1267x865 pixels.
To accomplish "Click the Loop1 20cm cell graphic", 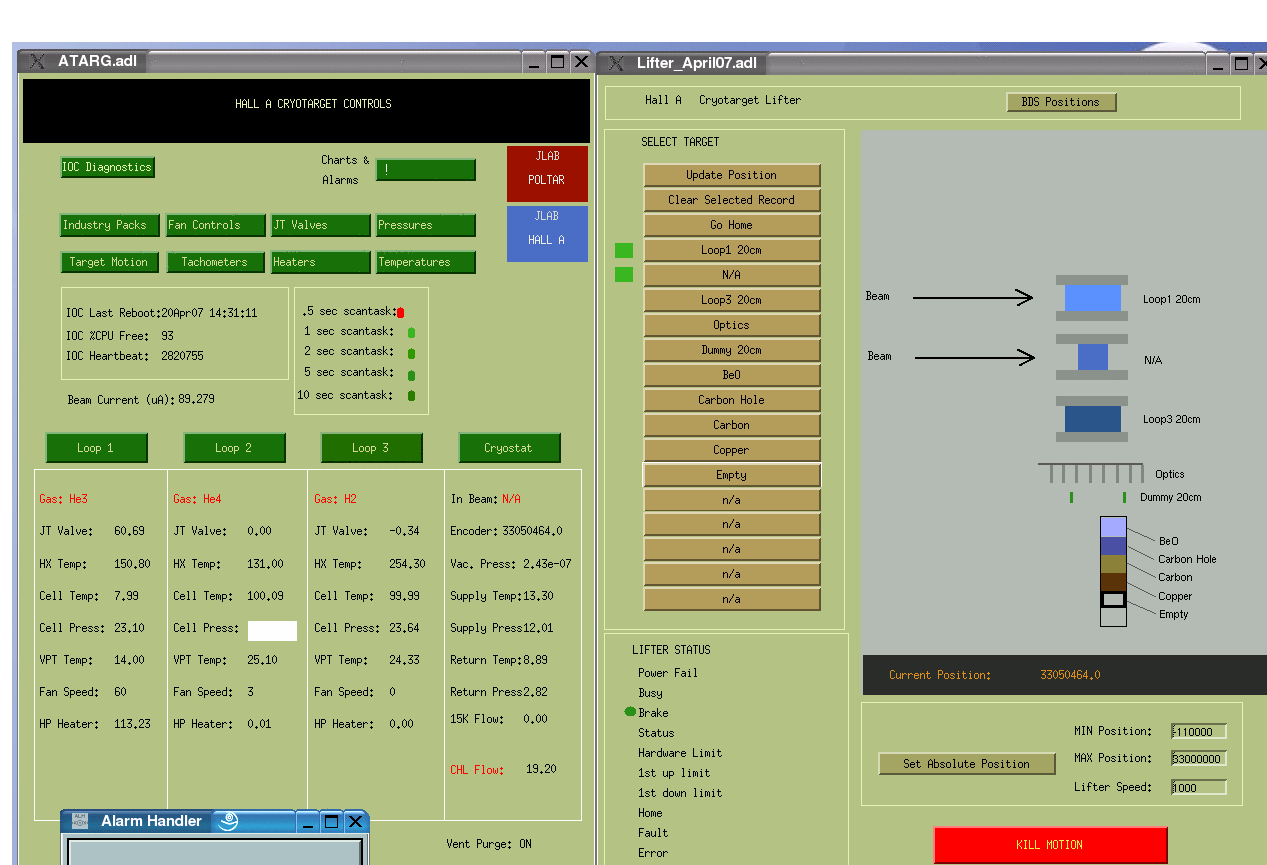I will pyautogui.click(x=1092, y=298).
